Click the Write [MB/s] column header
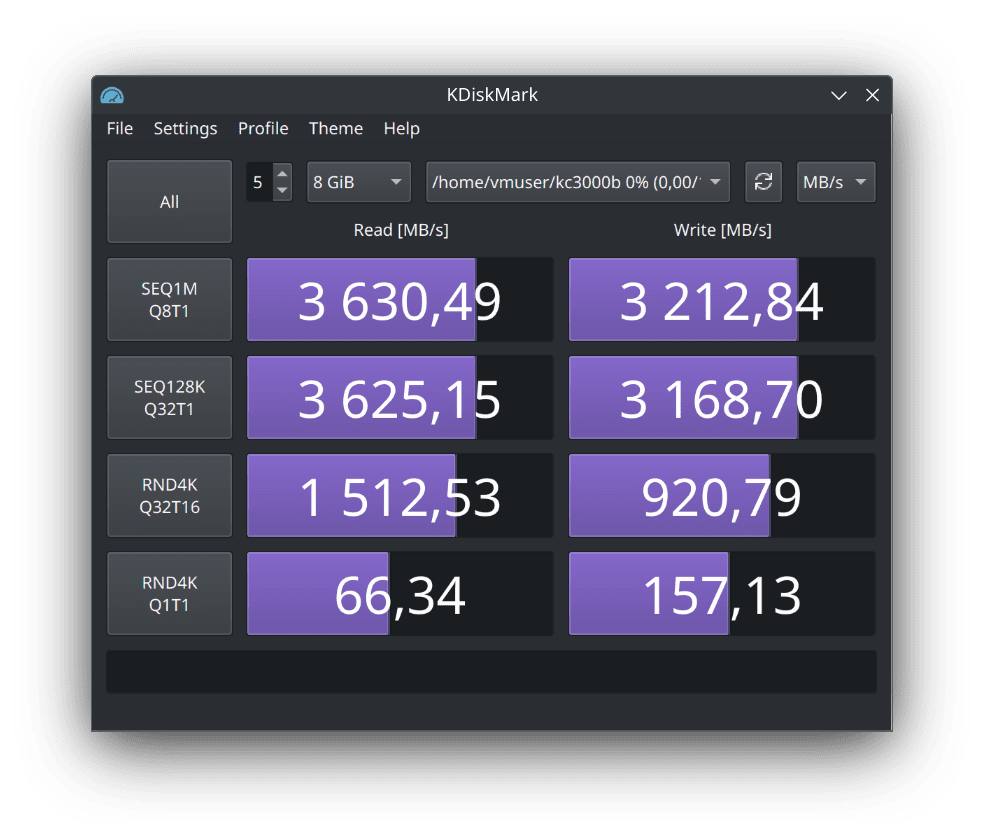The height and width of the screenshot is (839, 984). [x=722, y=230]
